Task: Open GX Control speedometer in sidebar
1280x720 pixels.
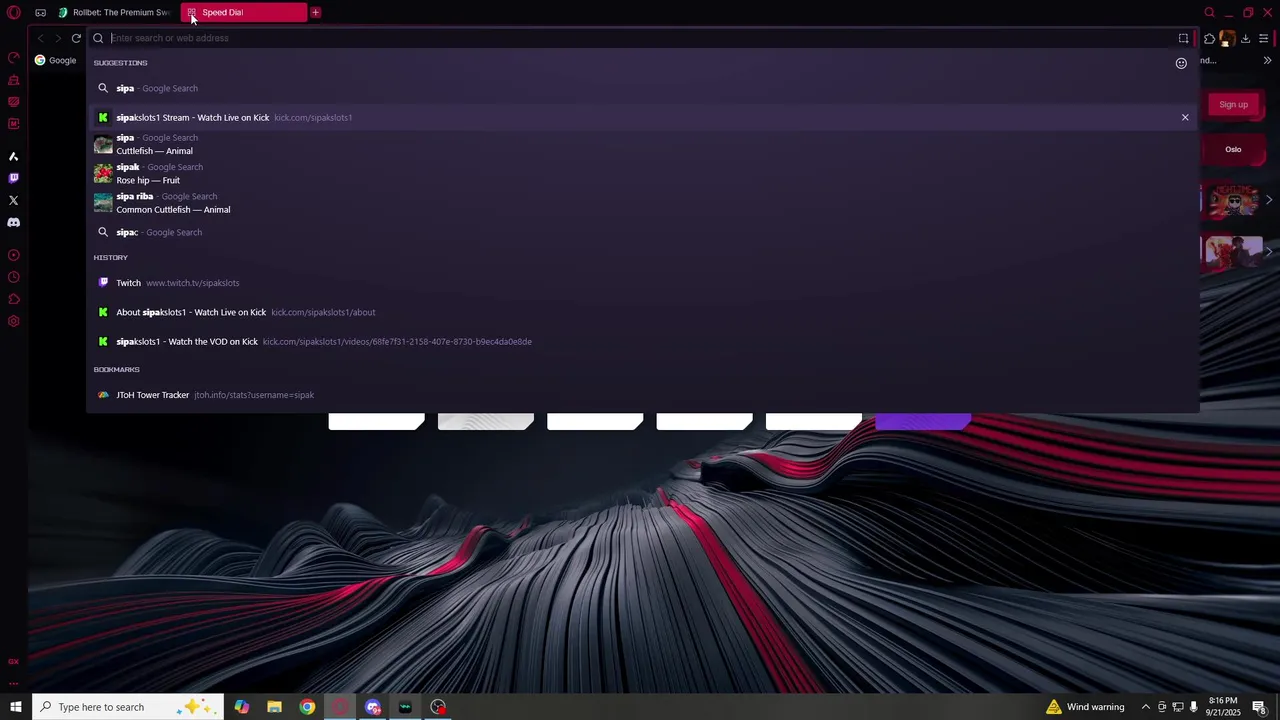Action: pos(14,58)
